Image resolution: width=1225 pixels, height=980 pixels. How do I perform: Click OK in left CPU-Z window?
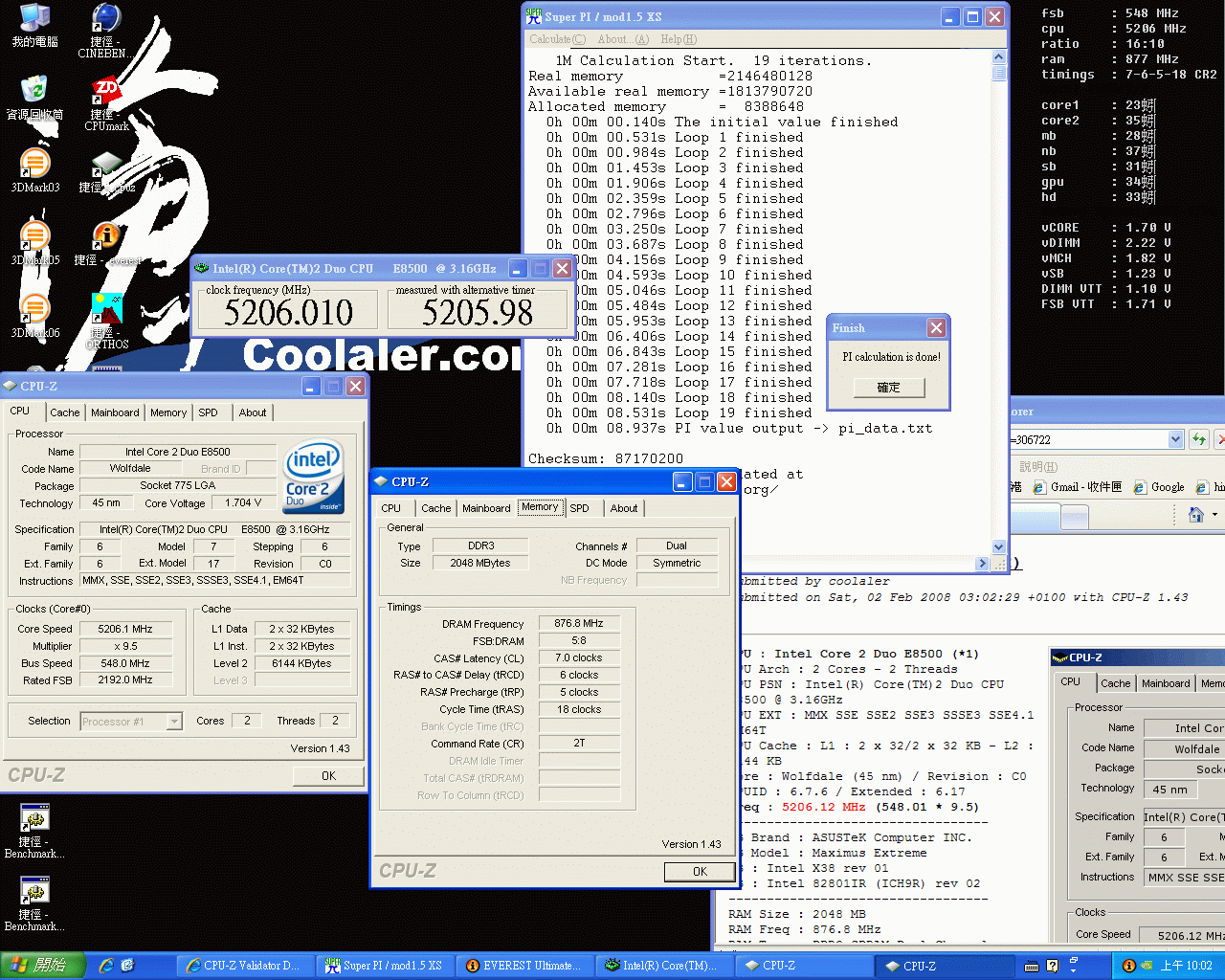pyautogui.click(x=328, y=776)
